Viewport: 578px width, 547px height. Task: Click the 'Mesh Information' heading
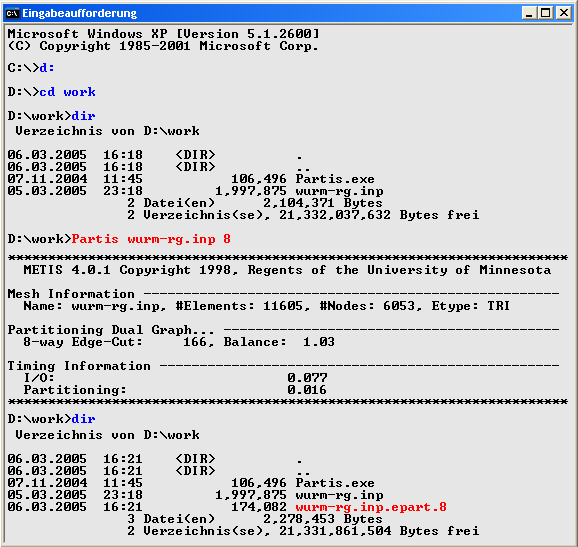tap(71, 294)
